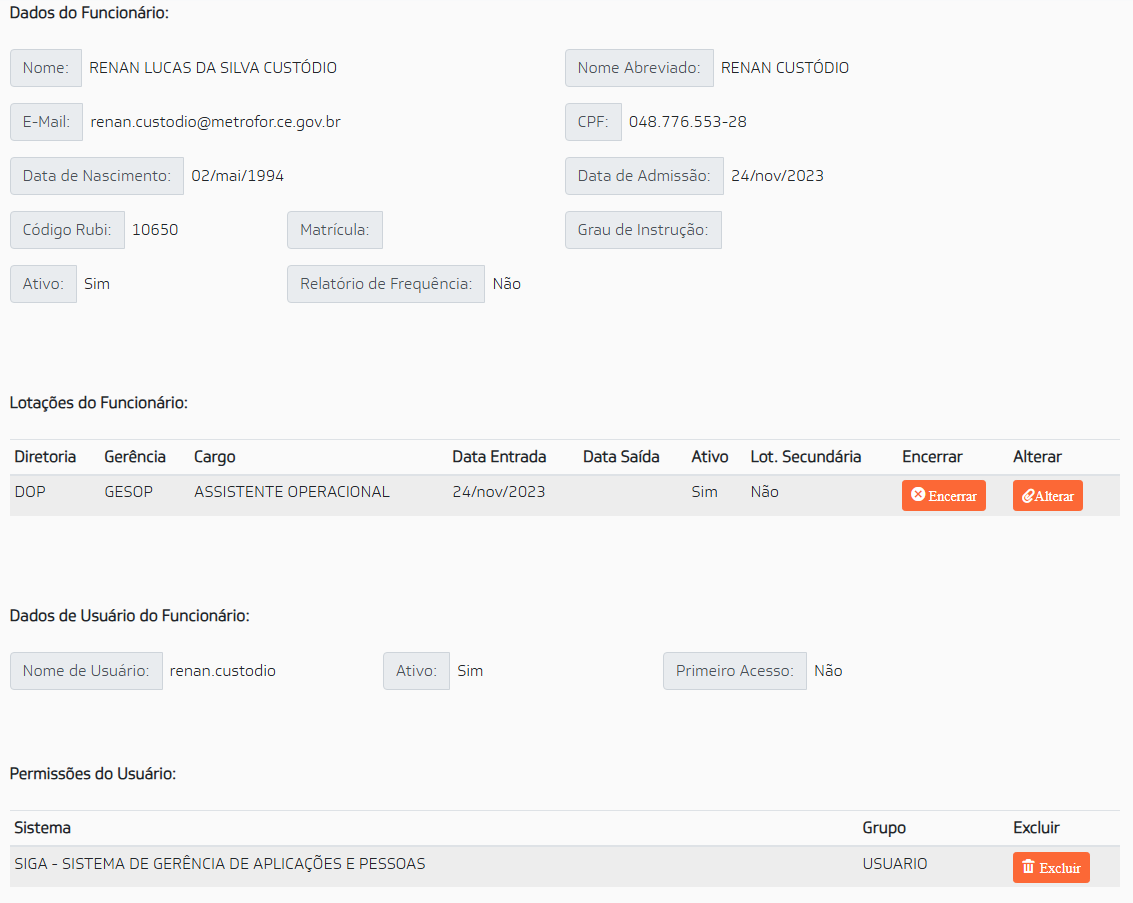Click the E-Mail label box
1133x903 pixels.
point(46,122)
